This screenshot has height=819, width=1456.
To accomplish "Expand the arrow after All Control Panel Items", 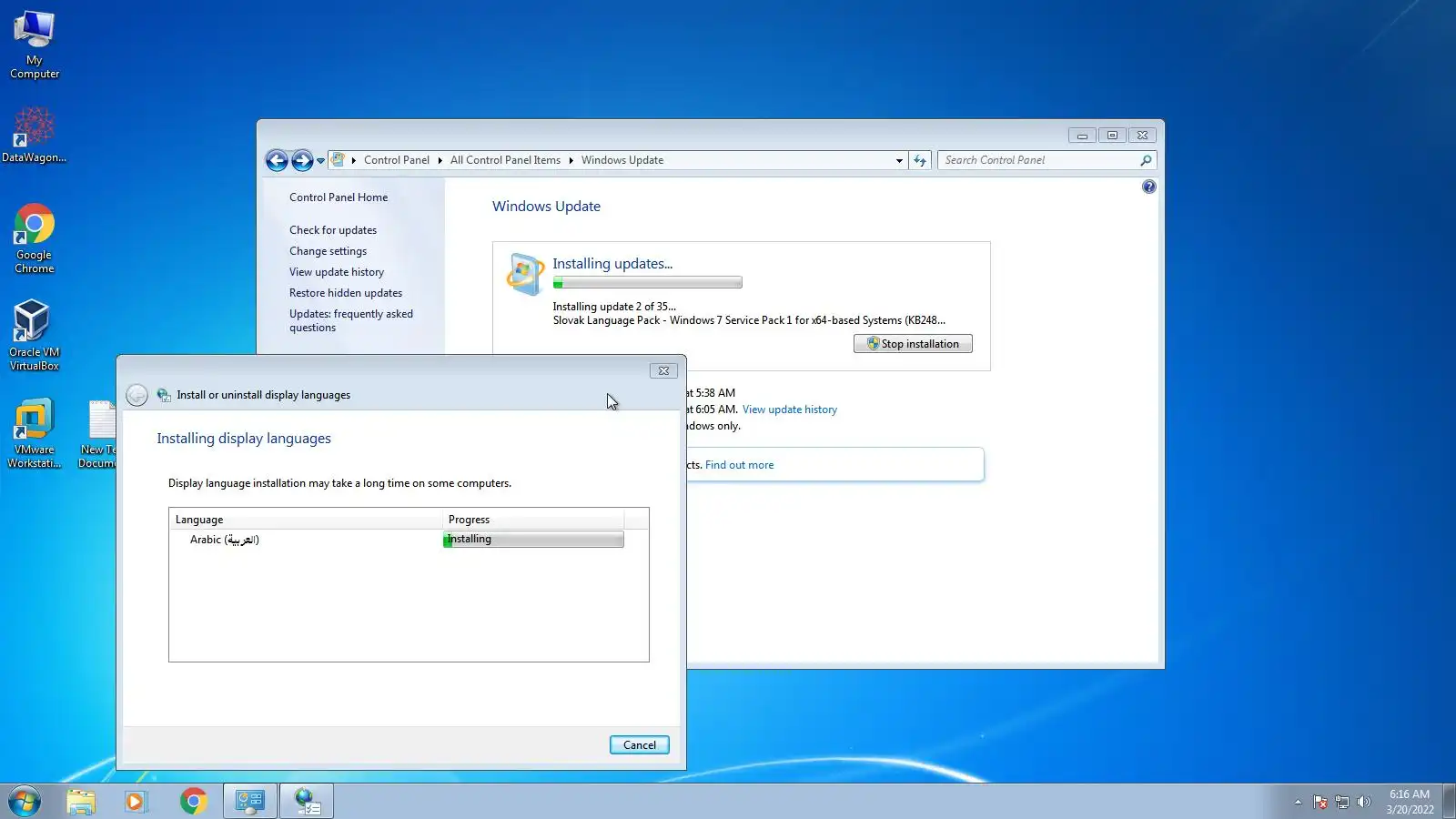I will [571, 160].
